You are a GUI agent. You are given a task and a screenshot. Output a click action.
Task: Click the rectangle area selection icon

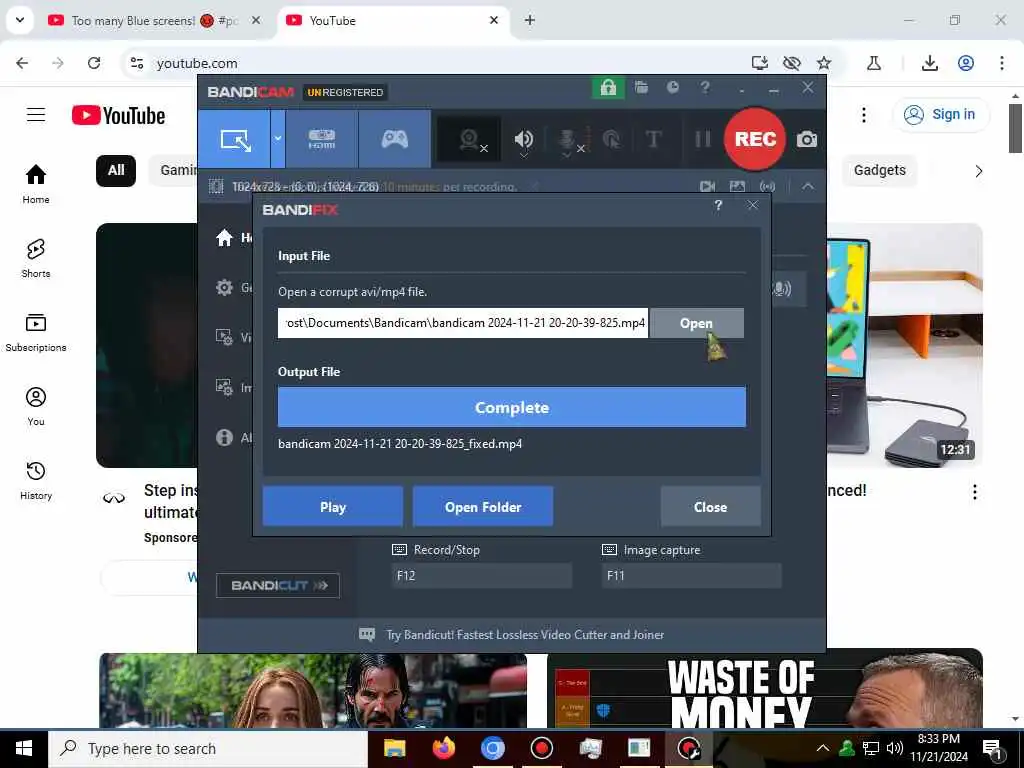[216, 187]
